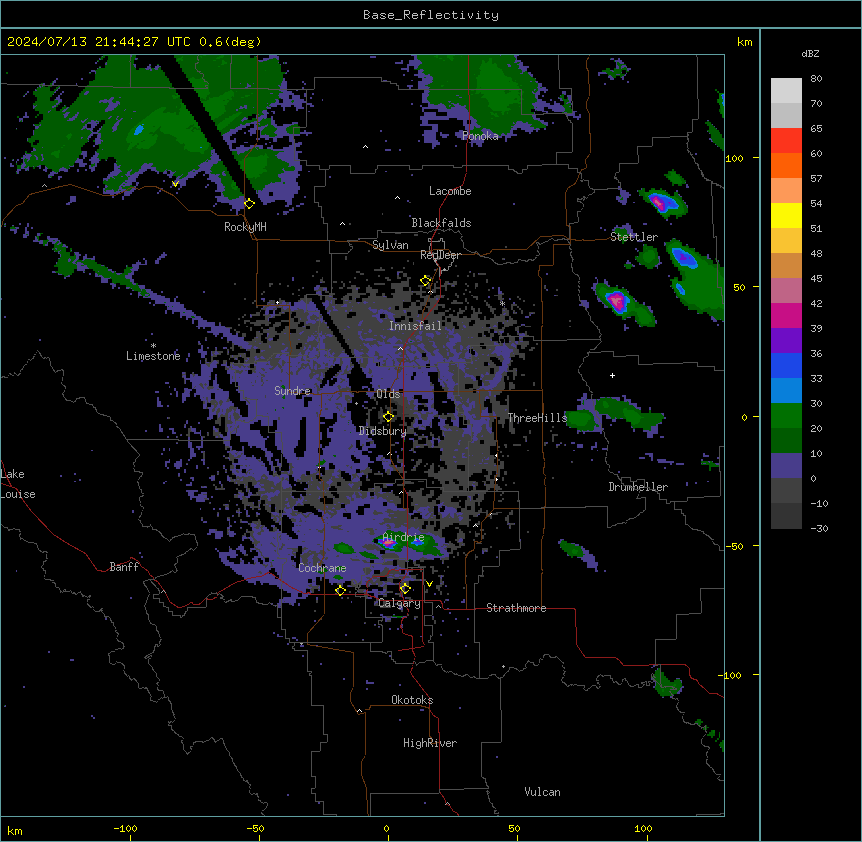Click the Sylvan label
This screenshot has width=862, height=842.
click(x=390, y=245)
